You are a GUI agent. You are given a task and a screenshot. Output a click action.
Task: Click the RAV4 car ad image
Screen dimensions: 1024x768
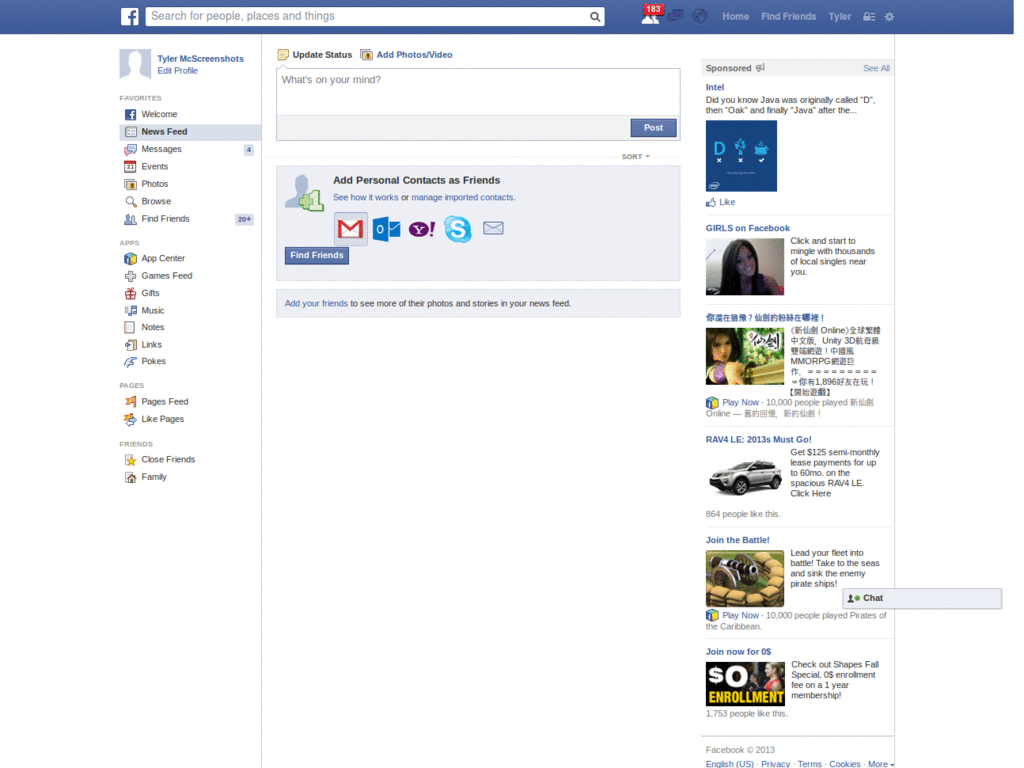click(744, 475)
